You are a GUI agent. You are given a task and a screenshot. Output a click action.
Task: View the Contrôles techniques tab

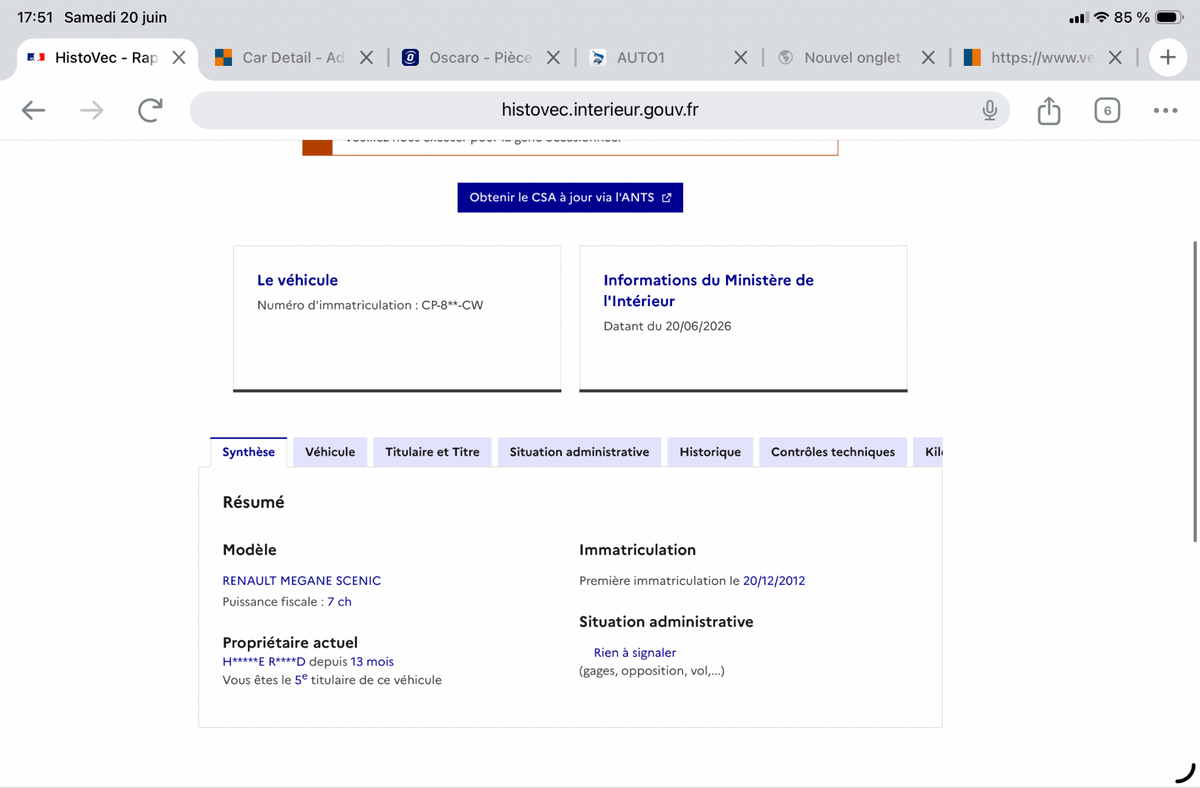pyautogui.click(x=833, y=452)
